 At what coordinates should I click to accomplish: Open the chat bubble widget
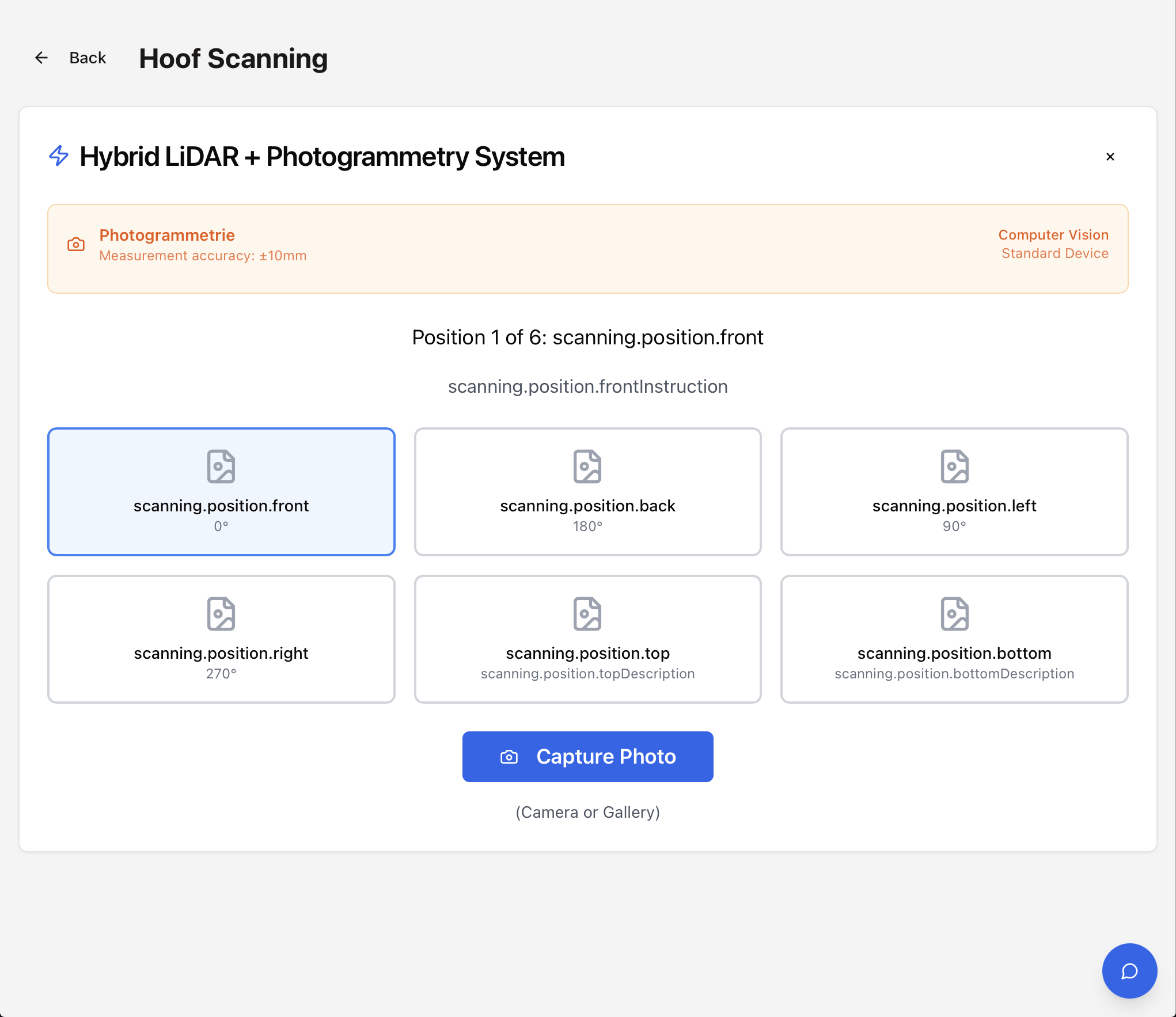click(1129, 971)
